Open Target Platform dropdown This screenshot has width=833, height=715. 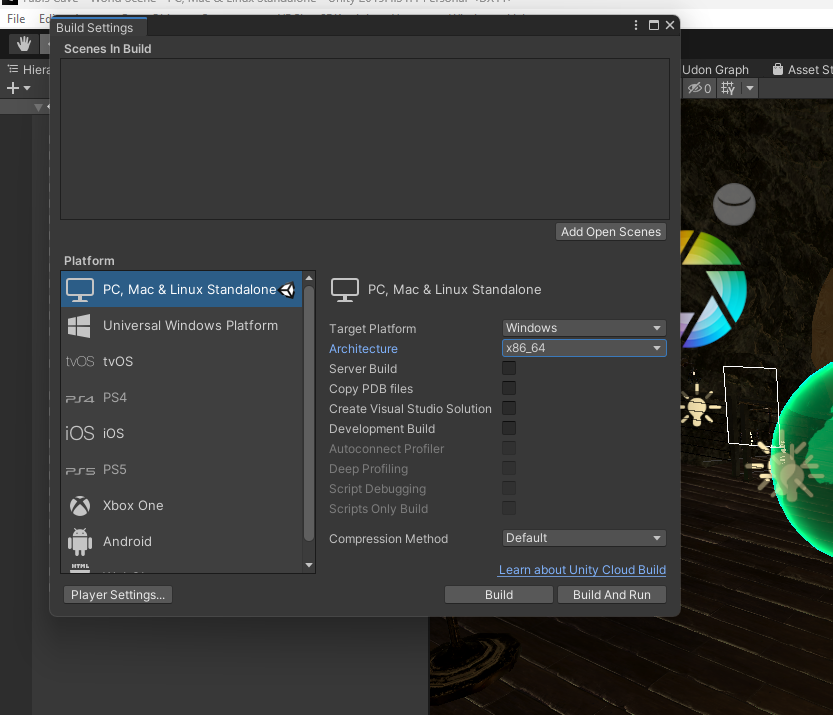[x=584, y=328]
